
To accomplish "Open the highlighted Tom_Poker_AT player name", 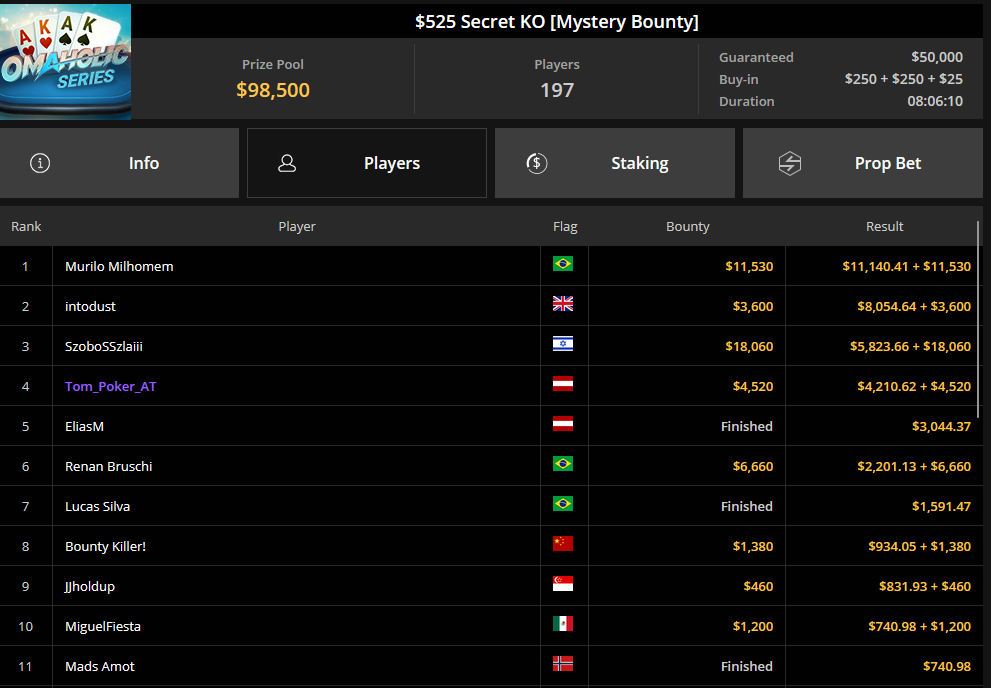I will (110, 387).
